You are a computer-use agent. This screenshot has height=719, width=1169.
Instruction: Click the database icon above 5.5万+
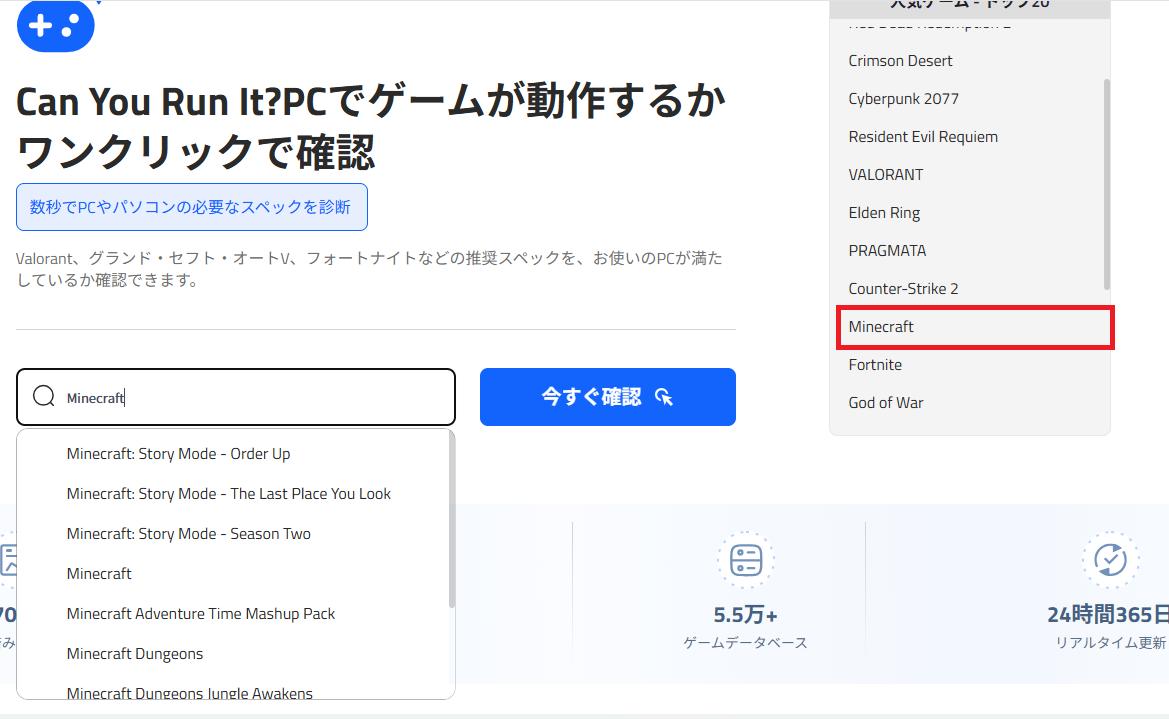pos(746,559)
